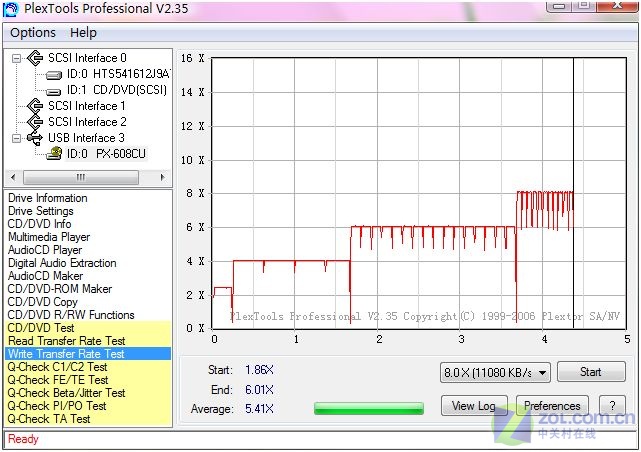Click the hard disk icon for HTS541612J9A
Viewport: 641px width, 452px height.
(x=54, y=75)
